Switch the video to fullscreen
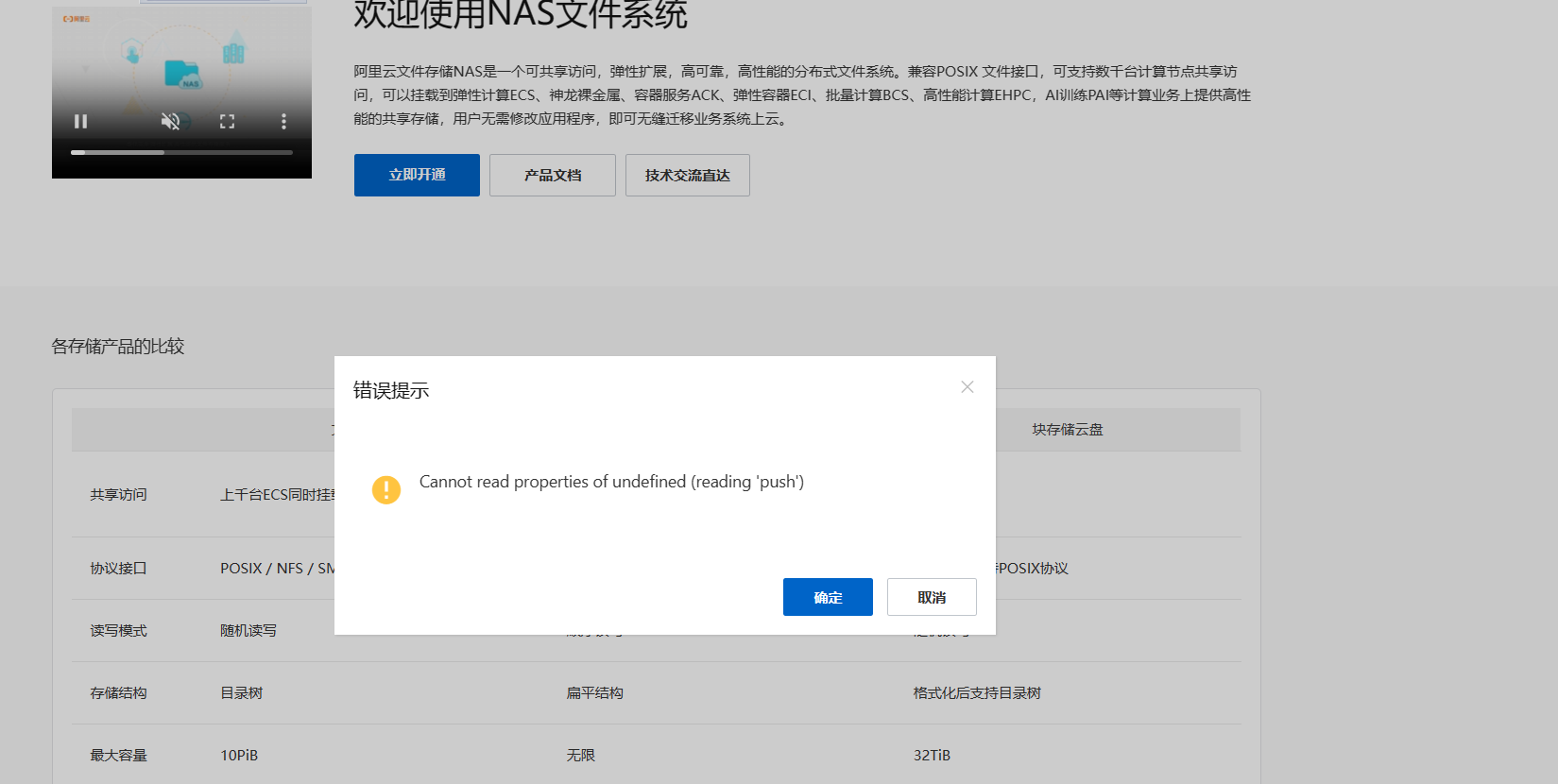The image size is (1558, 784). point(227,121)
